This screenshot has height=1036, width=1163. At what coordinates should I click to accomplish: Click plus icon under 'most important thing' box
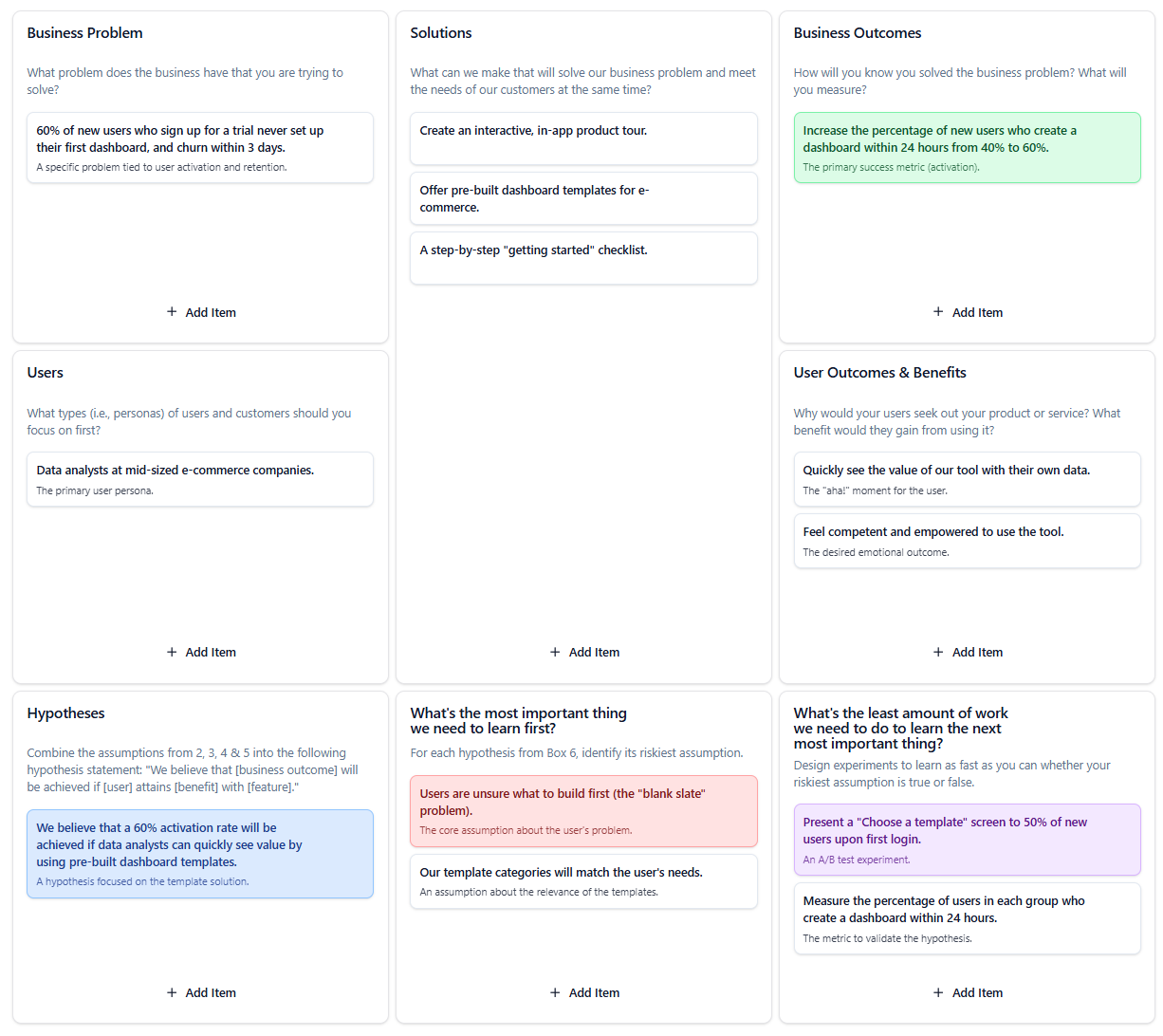[555, 992]
